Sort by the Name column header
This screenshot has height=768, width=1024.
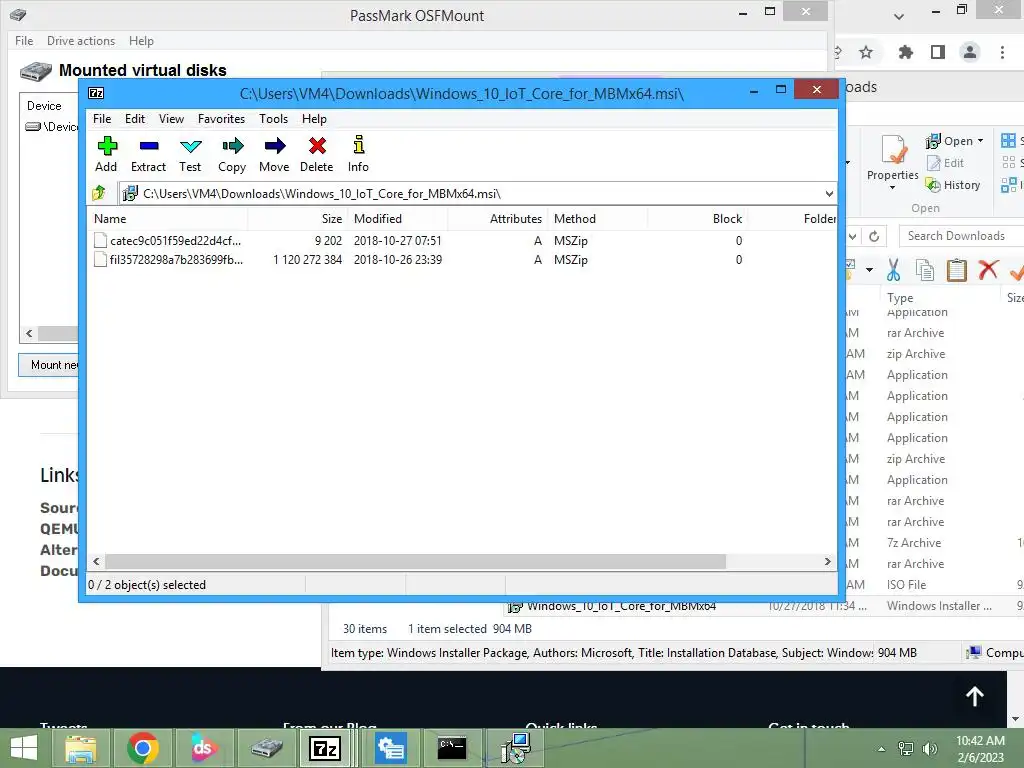point(167,219)
